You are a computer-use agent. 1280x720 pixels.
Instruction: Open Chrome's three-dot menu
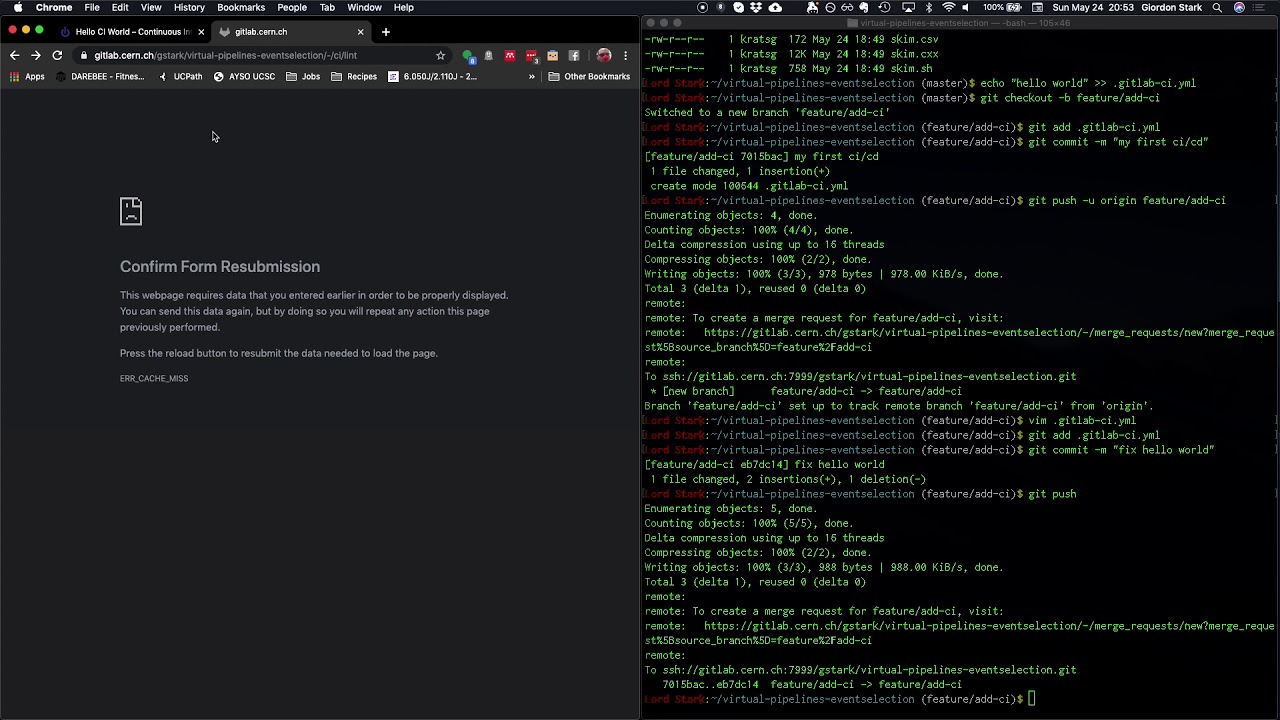(625, 56)
